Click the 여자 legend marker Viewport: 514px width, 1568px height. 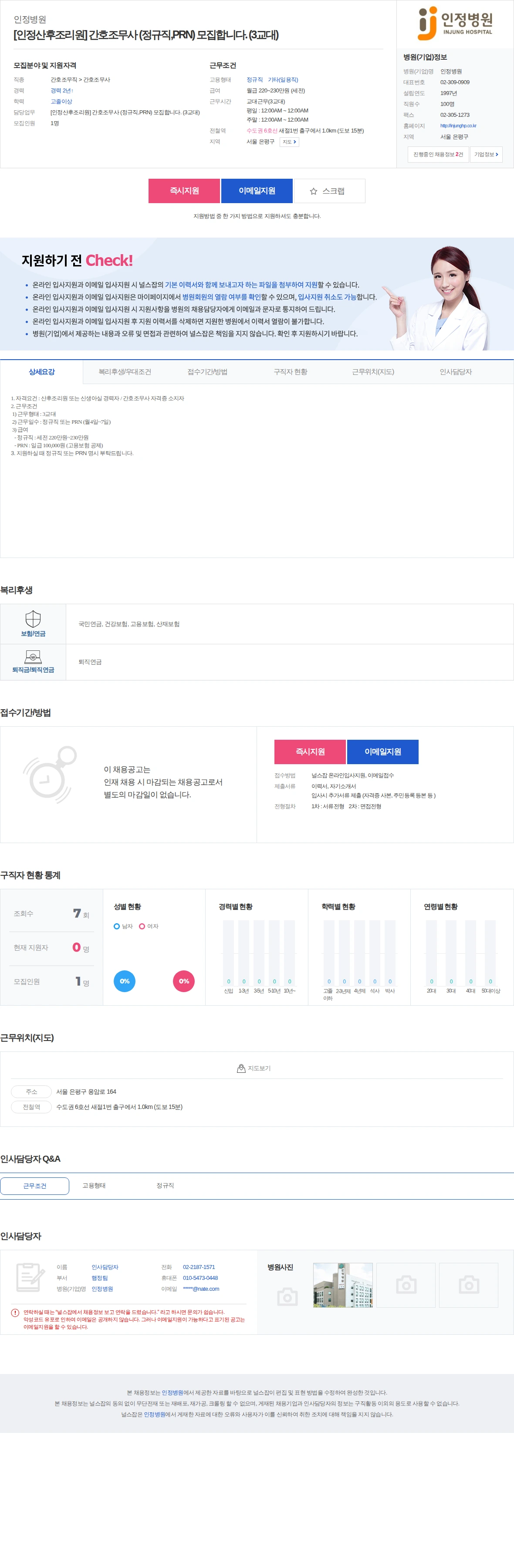(x=142, y=926)
